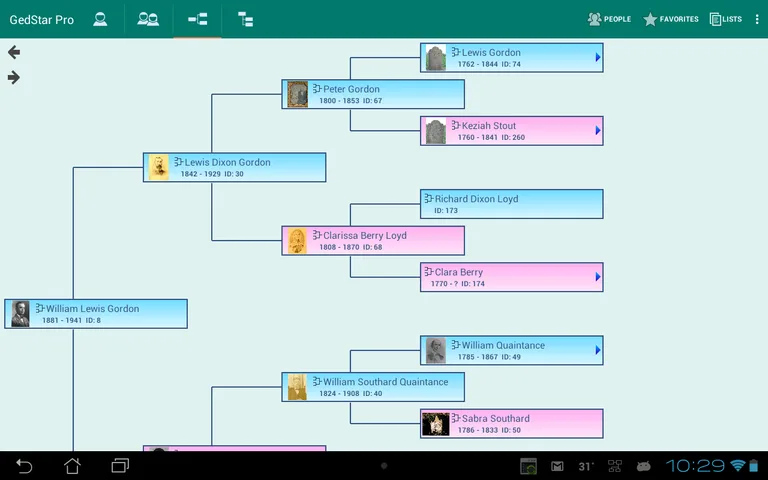Open Lewis Gordon's gravestone photo
768x480 pixels.
point(435,58)
